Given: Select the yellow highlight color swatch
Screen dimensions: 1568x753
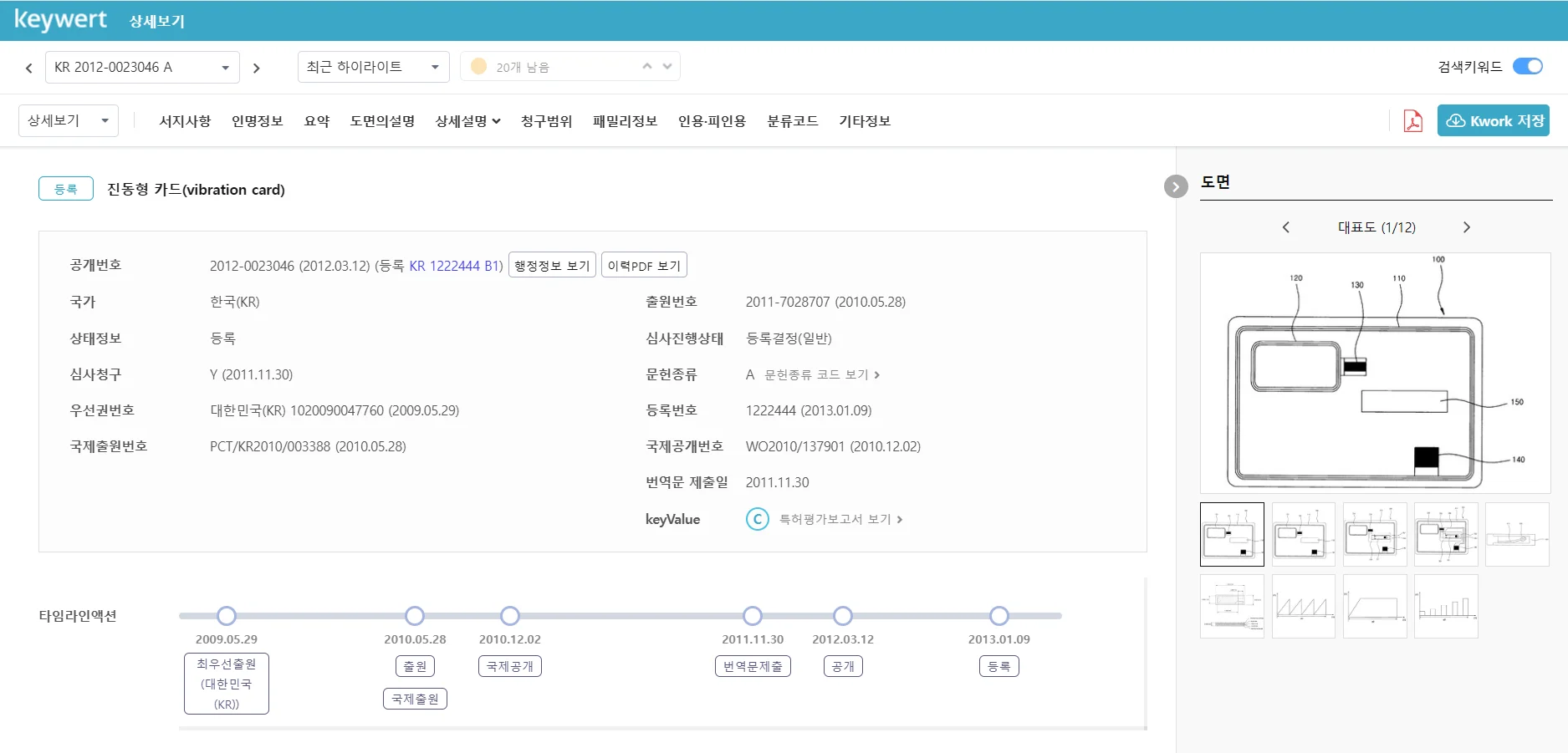Looking at the screenshot, I should (x=478, y=67).
